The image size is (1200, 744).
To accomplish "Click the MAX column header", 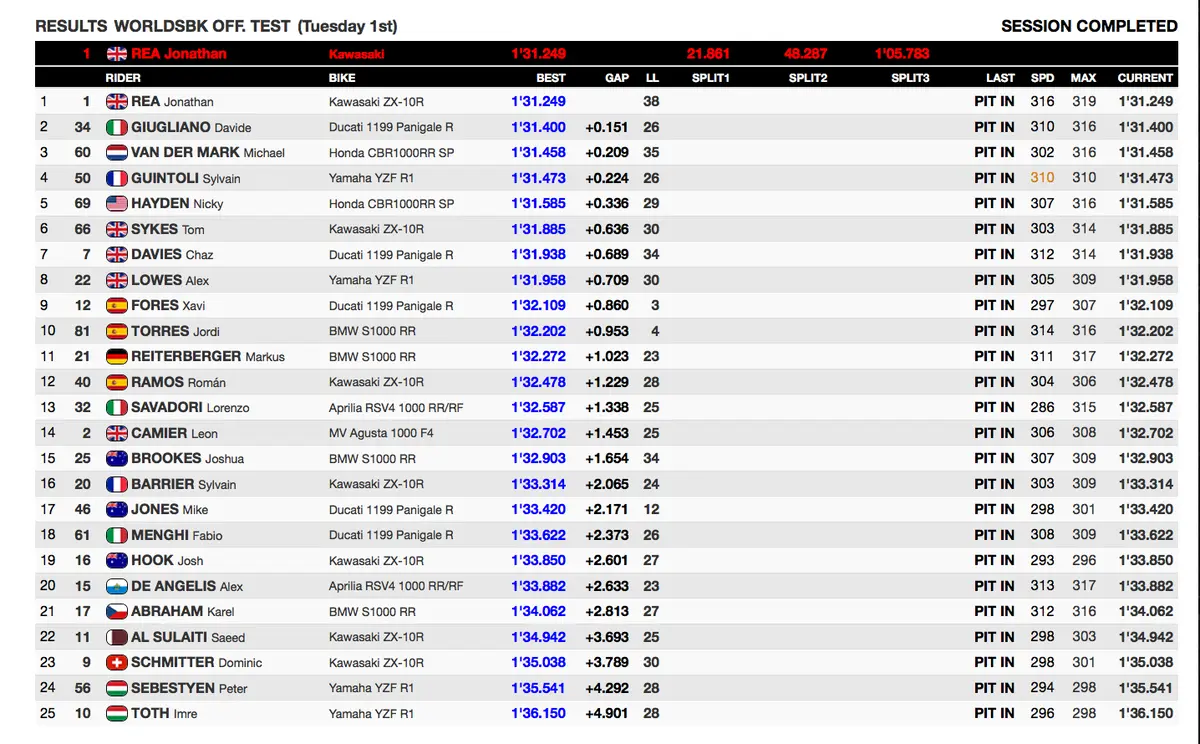I will pyautogui.click(x=1083, y=78).
